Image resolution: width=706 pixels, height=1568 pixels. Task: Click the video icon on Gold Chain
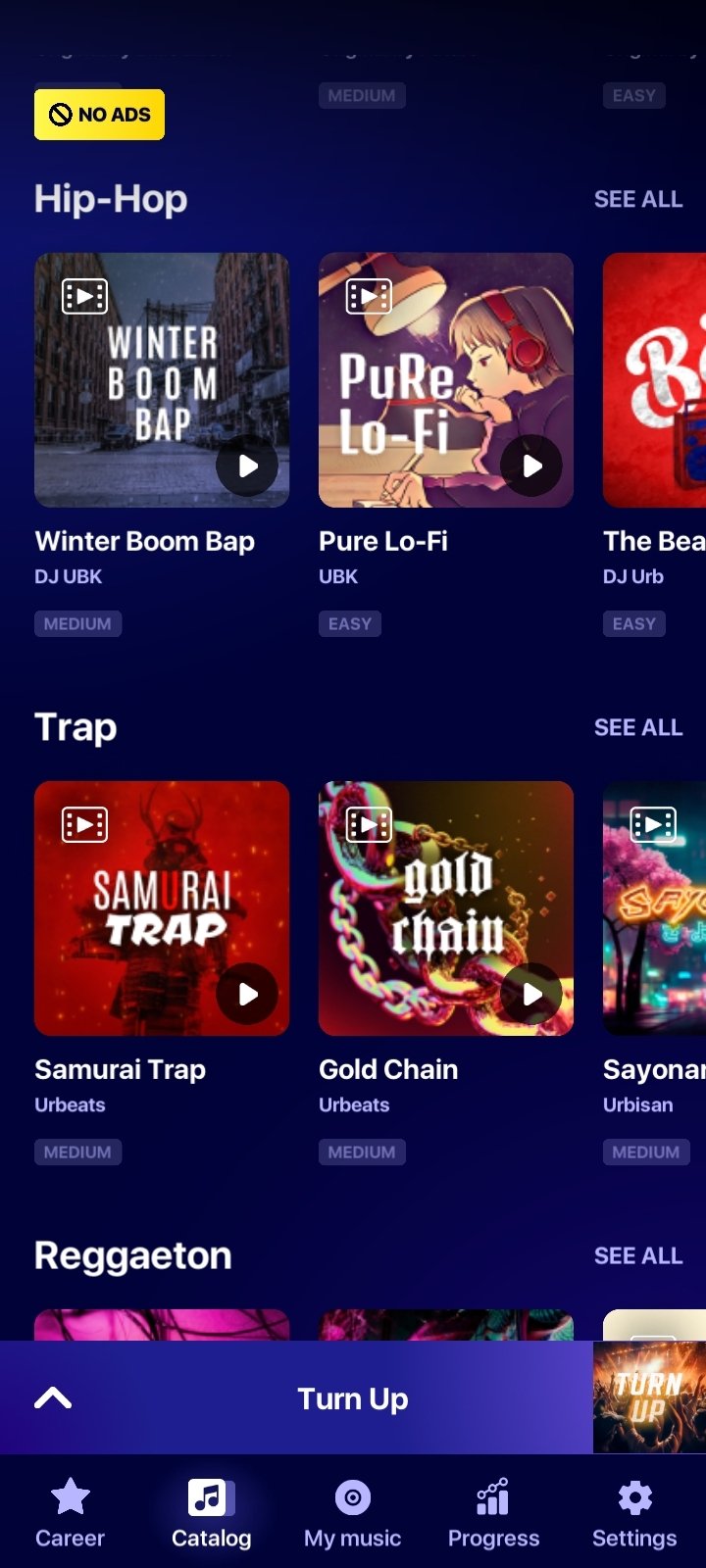point(369,824)
